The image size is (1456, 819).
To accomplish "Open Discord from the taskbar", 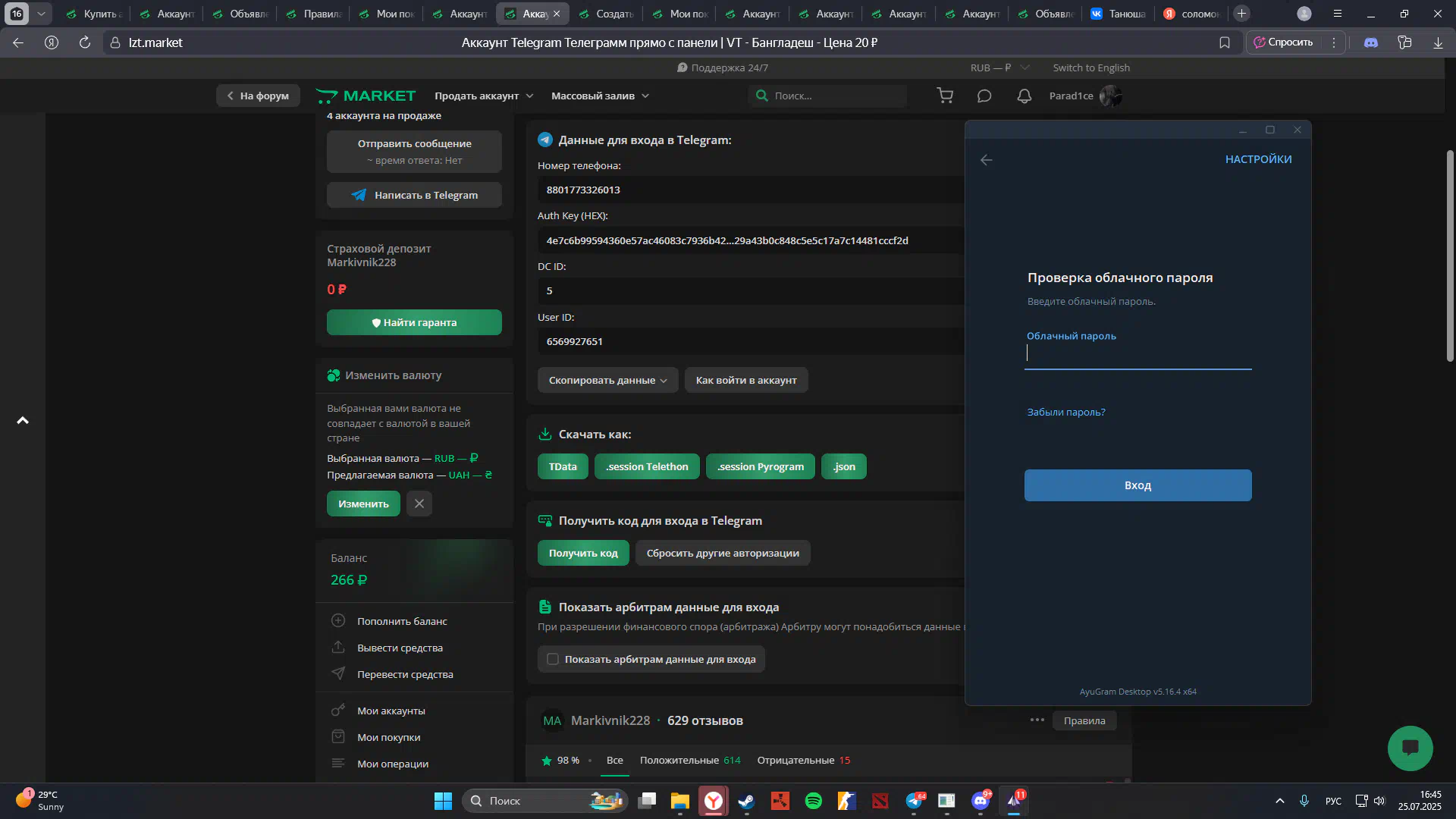I will click(980, 801).
